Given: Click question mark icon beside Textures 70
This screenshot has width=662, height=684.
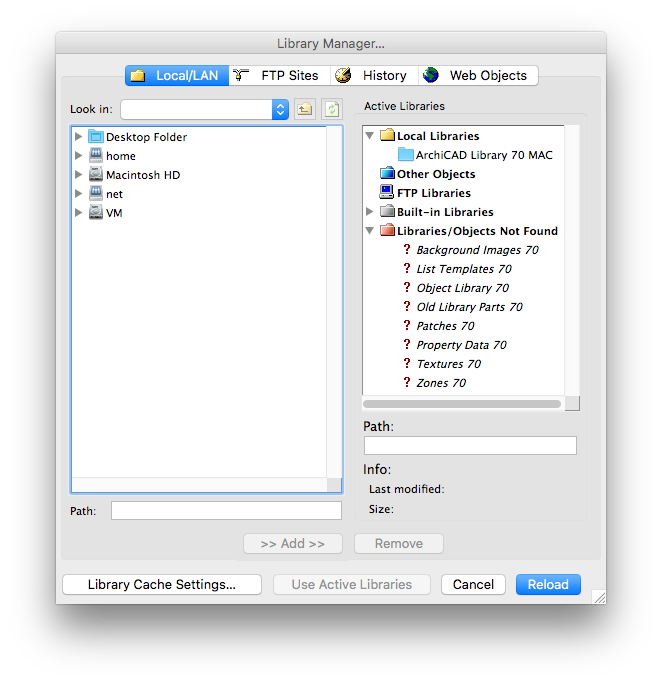Looking at the screenshot, I should point(406,363).
